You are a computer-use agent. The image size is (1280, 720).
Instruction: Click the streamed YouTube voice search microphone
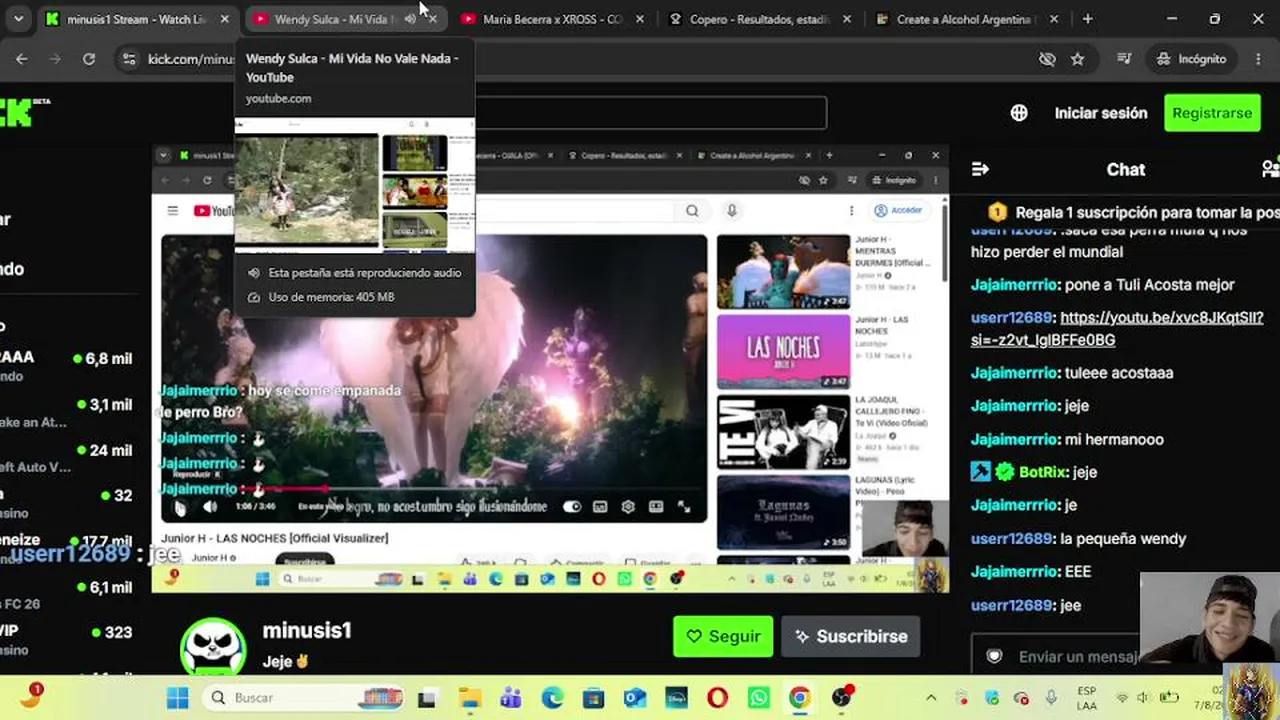(732, 210)
